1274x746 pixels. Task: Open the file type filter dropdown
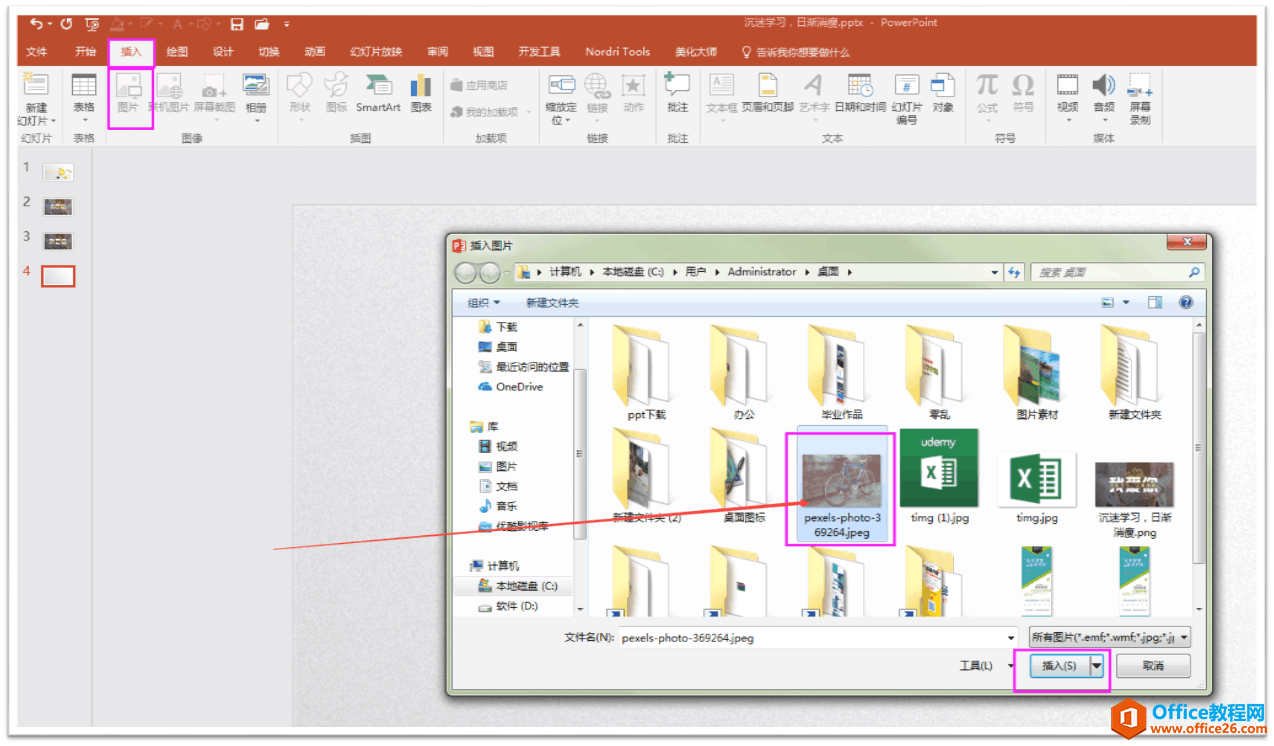tap(1109, 637)
